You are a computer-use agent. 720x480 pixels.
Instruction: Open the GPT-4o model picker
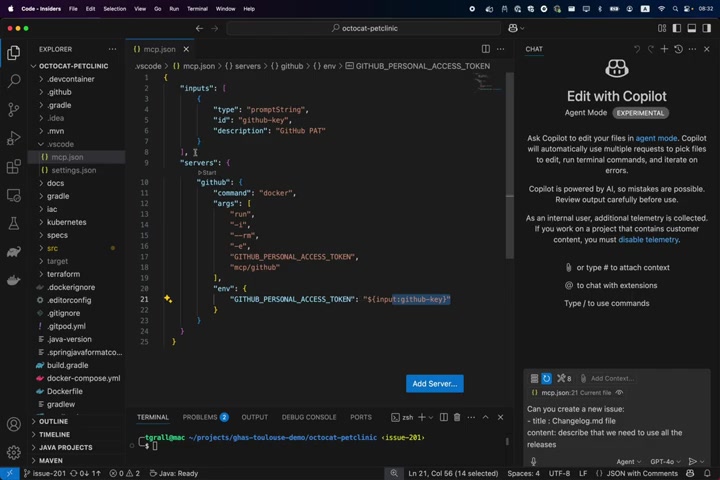[665, 462]
